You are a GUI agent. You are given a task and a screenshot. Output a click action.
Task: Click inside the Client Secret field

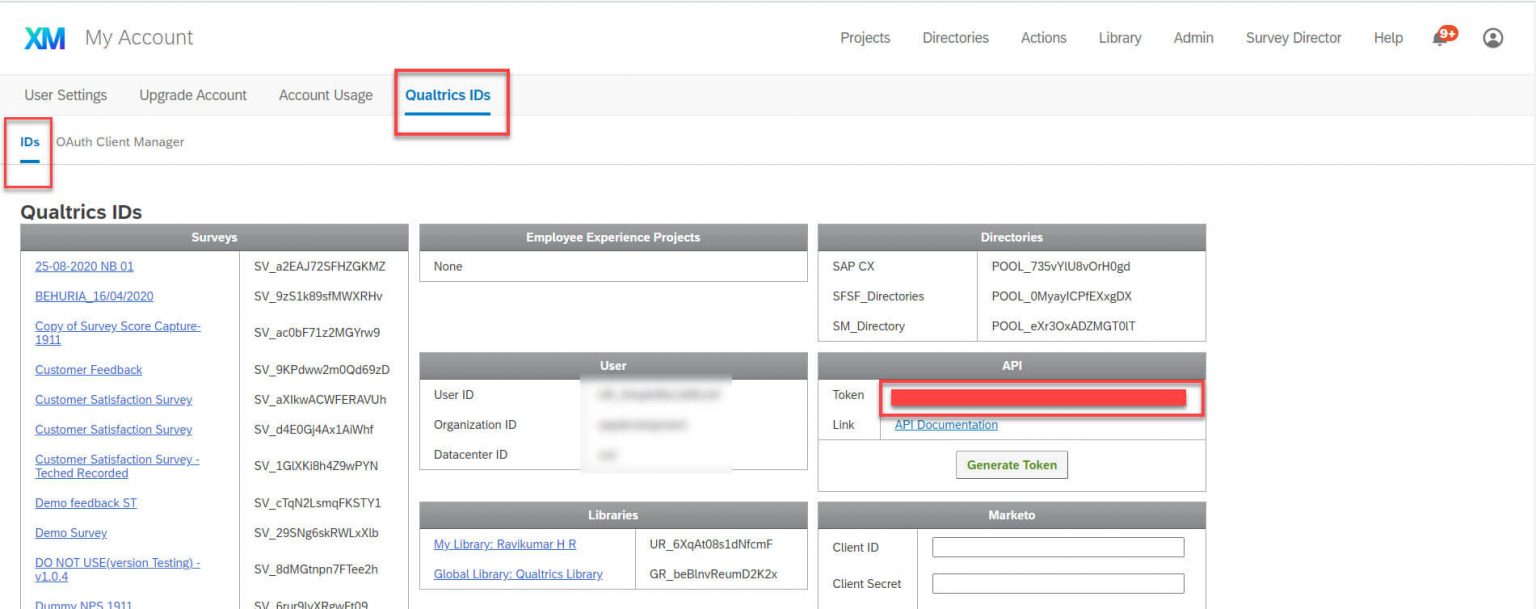pos(1055,583)
